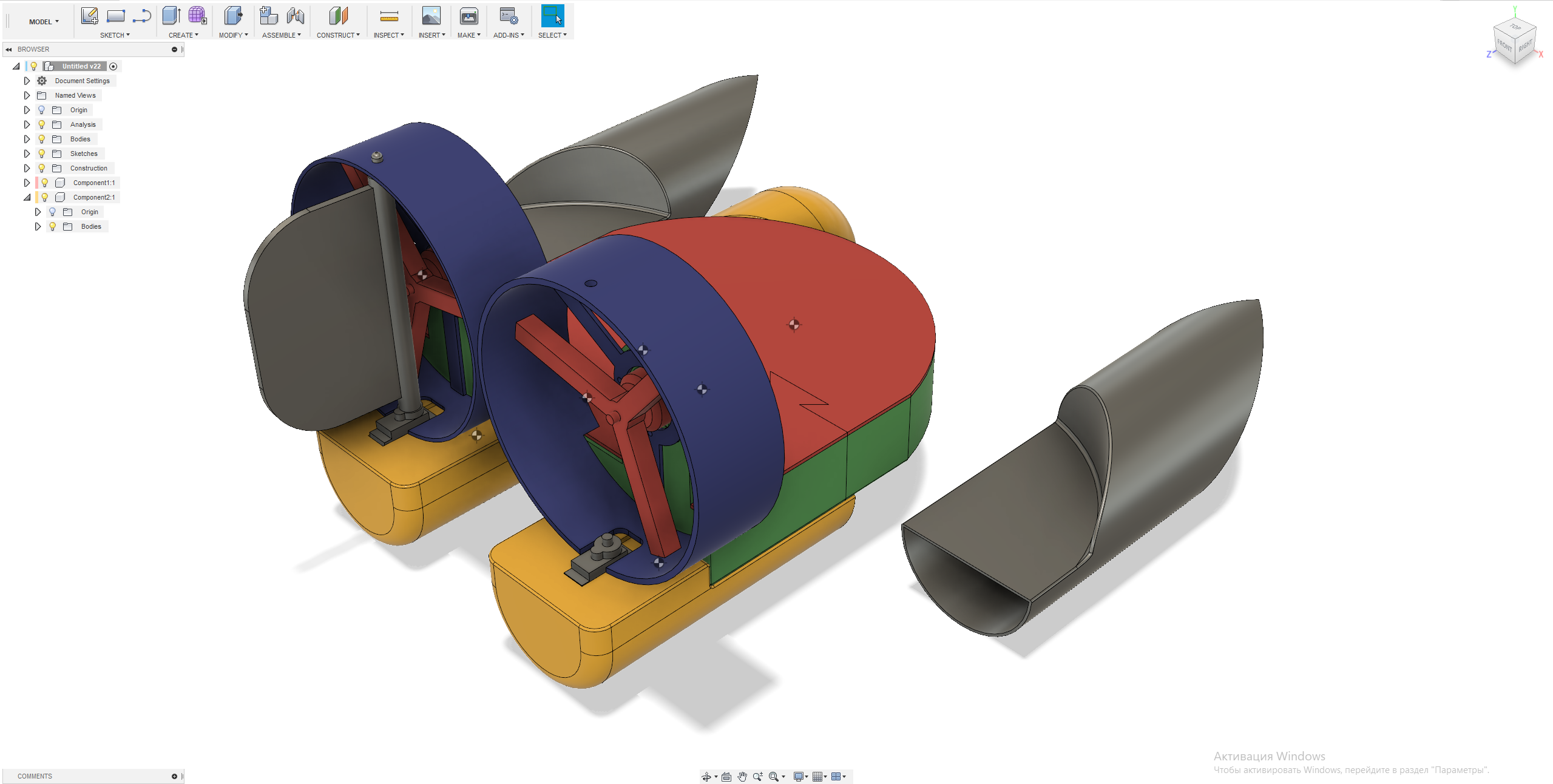Expand the Document Settings node
Screen dimensions: 1553x784
point(27,81)
